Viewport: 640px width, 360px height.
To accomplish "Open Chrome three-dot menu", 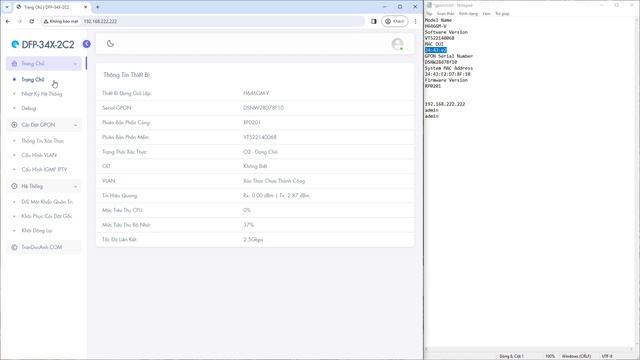I will [416, 21].
